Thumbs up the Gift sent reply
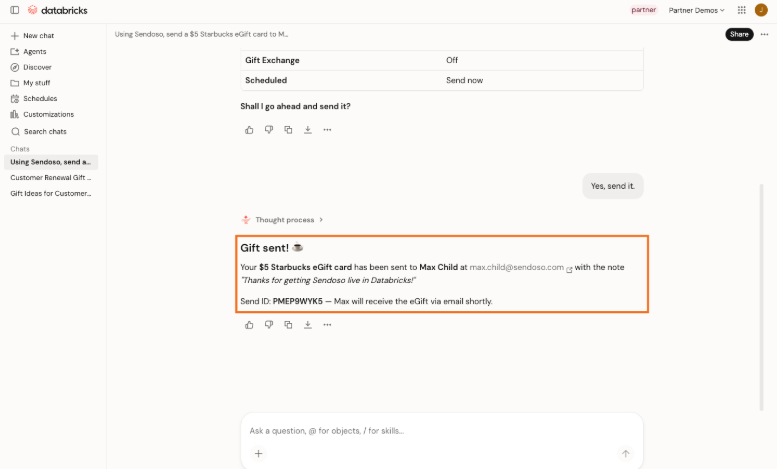Viewport: 777px width, 469px height. [x=249, y=325]
